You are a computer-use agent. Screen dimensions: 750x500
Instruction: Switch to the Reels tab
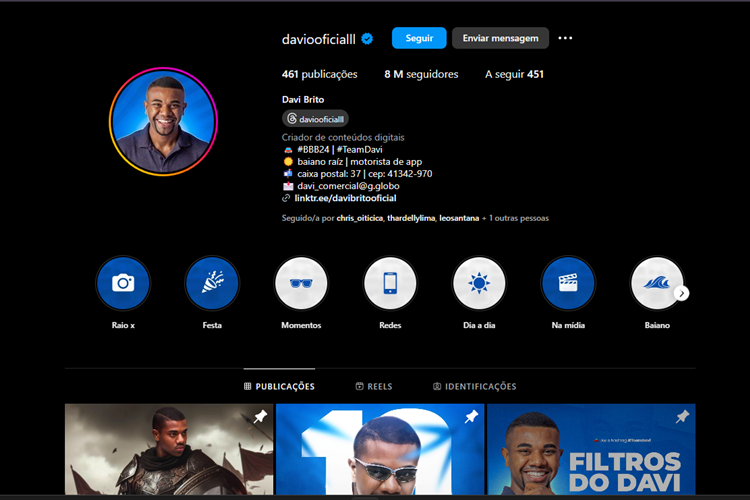point(374,386)
